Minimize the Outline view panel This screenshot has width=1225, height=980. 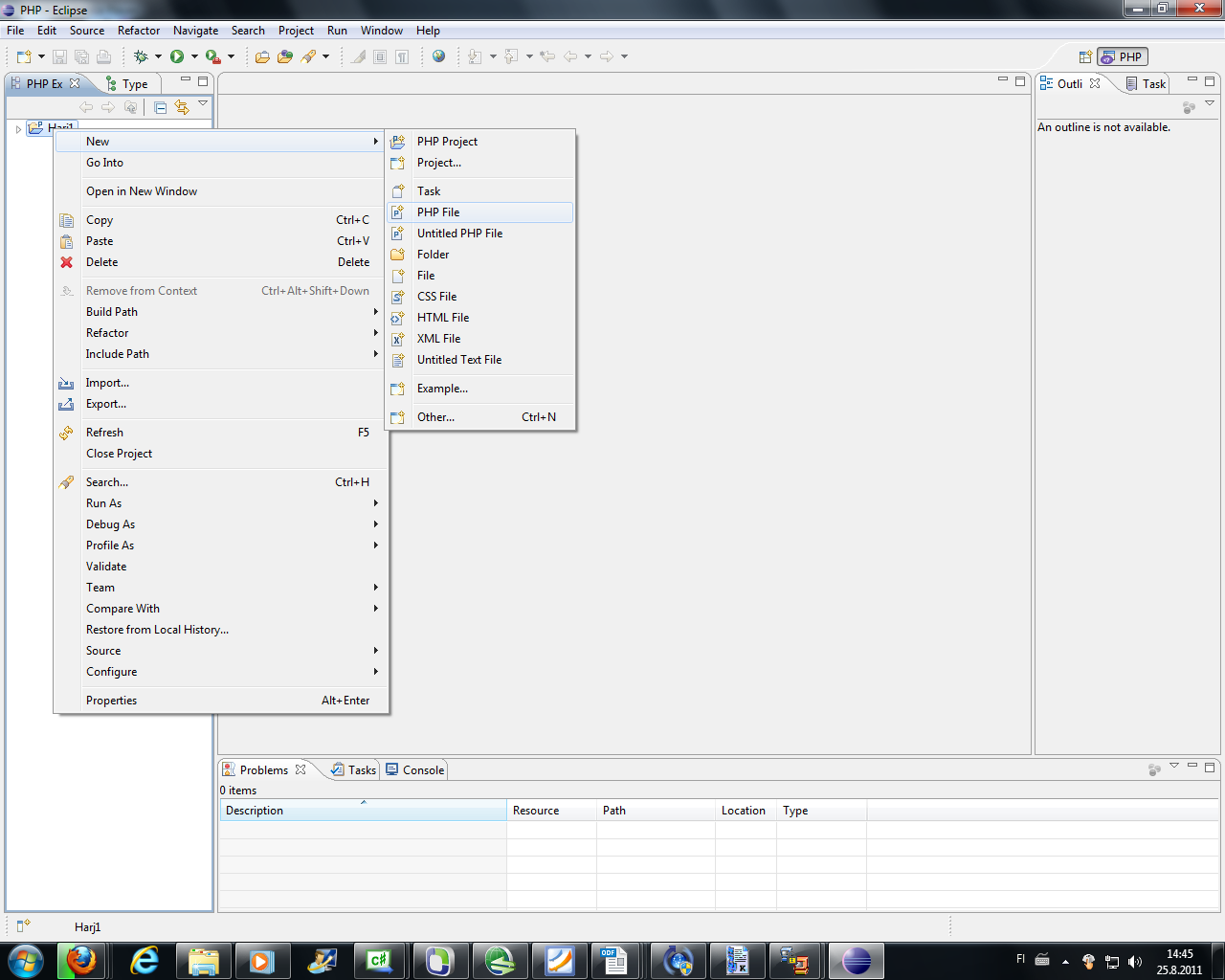click(1192, 80)
